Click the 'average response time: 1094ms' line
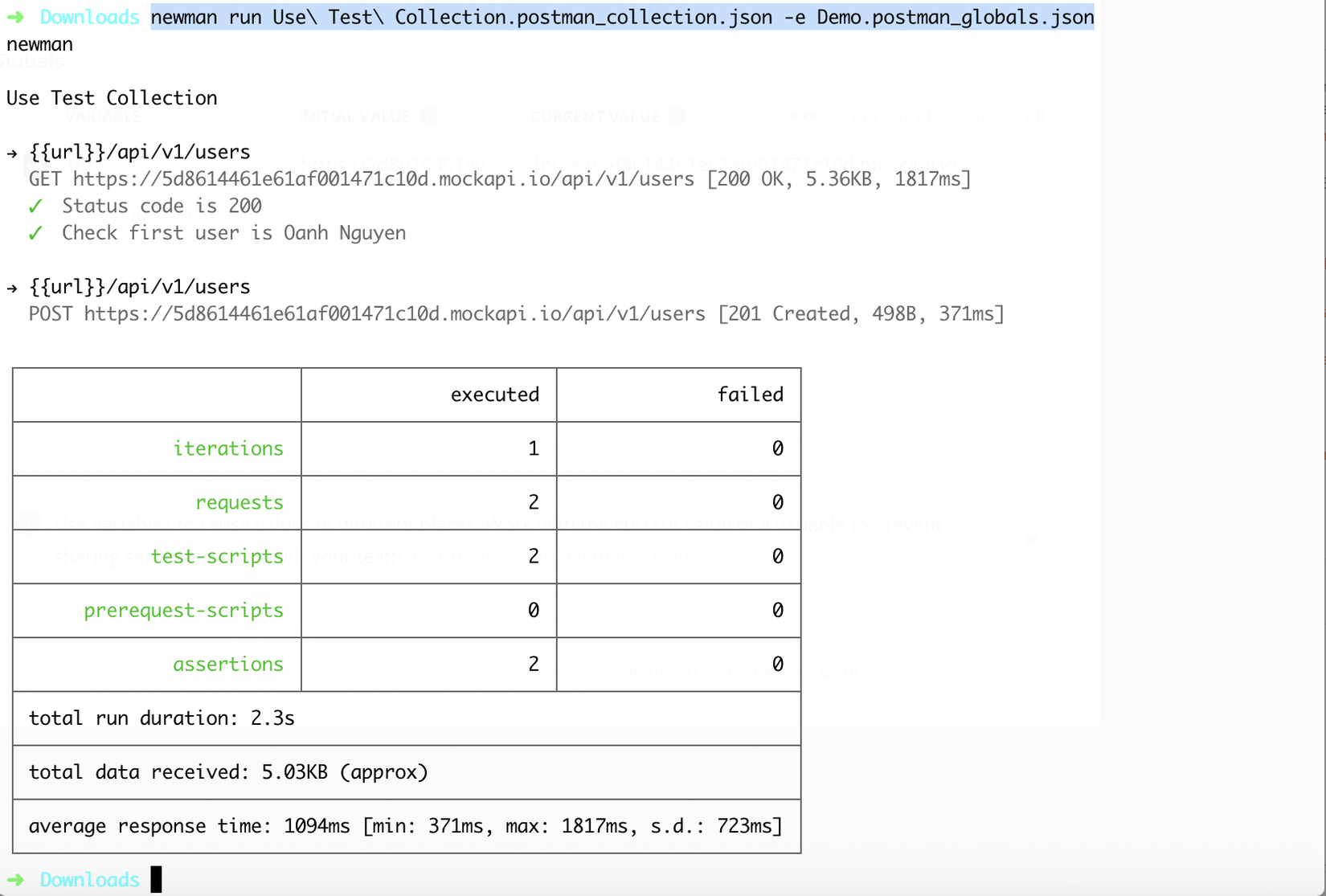The width and height of the screenshot is (1326, 896). coord(406,826)
